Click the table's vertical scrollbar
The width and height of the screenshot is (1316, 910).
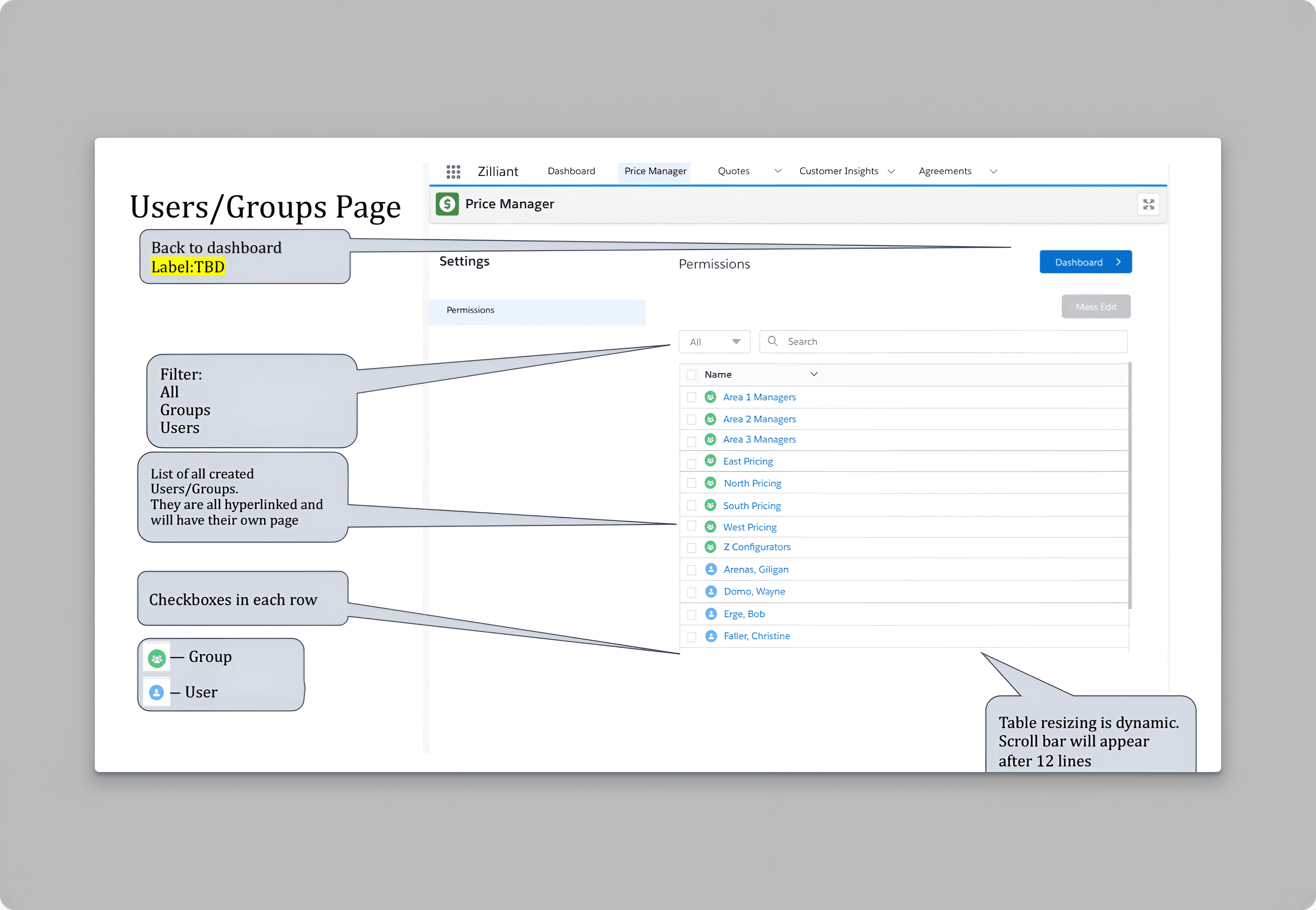pyautogui.click(x=1129, y=485)
